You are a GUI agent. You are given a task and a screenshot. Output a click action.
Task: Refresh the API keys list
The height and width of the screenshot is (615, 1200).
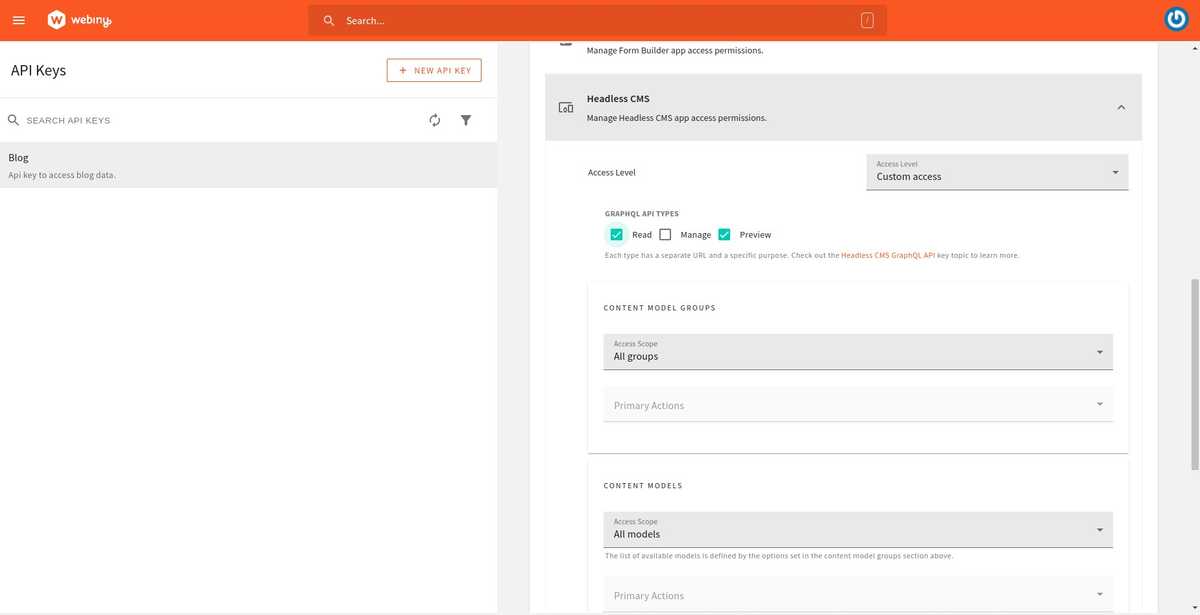[x=434, y=120]
